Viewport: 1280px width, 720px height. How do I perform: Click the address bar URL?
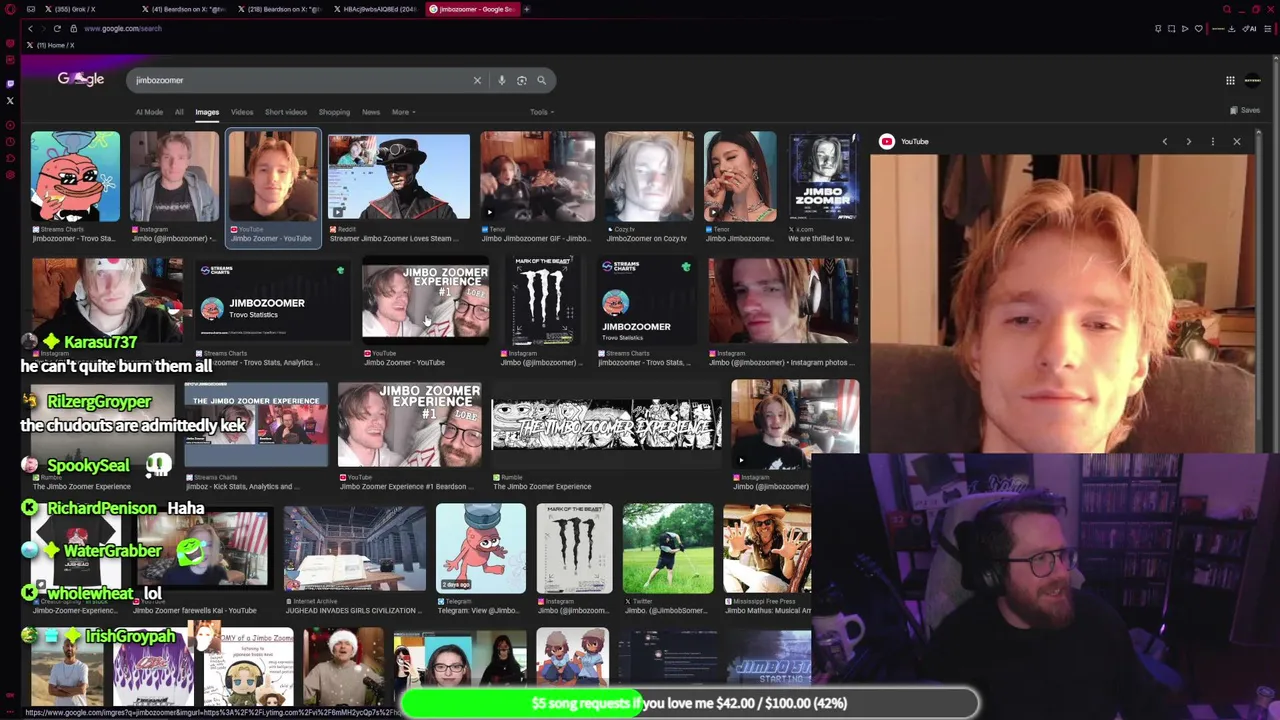123,28
